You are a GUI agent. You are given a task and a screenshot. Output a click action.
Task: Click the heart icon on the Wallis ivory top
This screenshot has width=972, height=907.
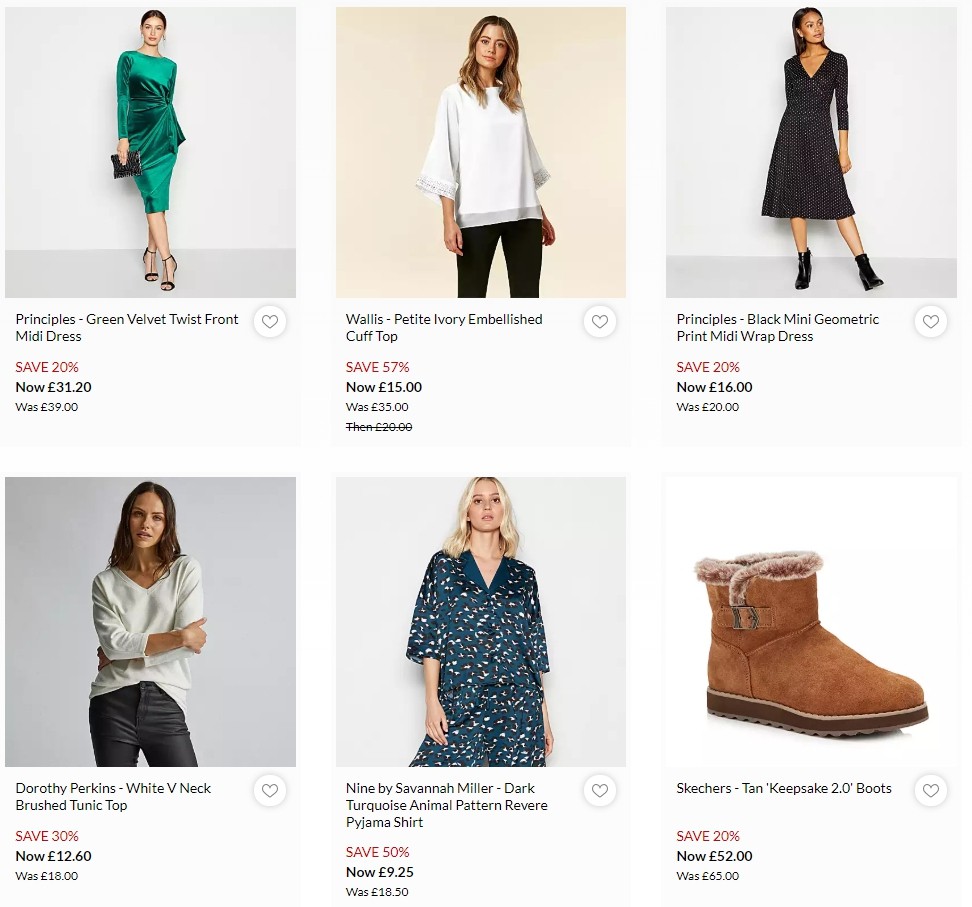coord(600,322)
